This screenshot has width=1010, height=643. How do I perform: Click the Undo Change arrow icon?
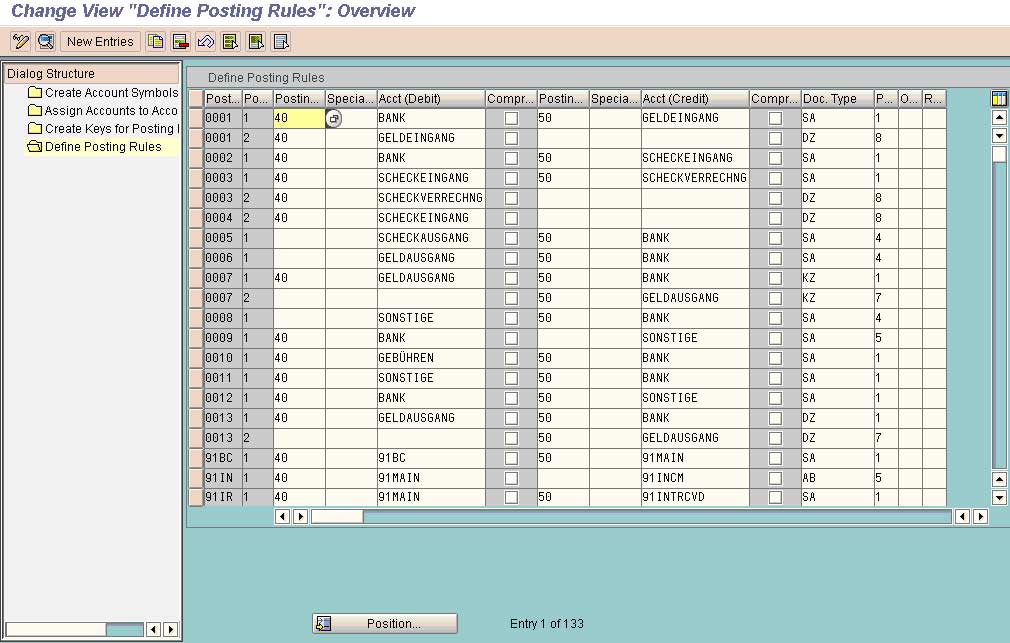tap(205, 42)
